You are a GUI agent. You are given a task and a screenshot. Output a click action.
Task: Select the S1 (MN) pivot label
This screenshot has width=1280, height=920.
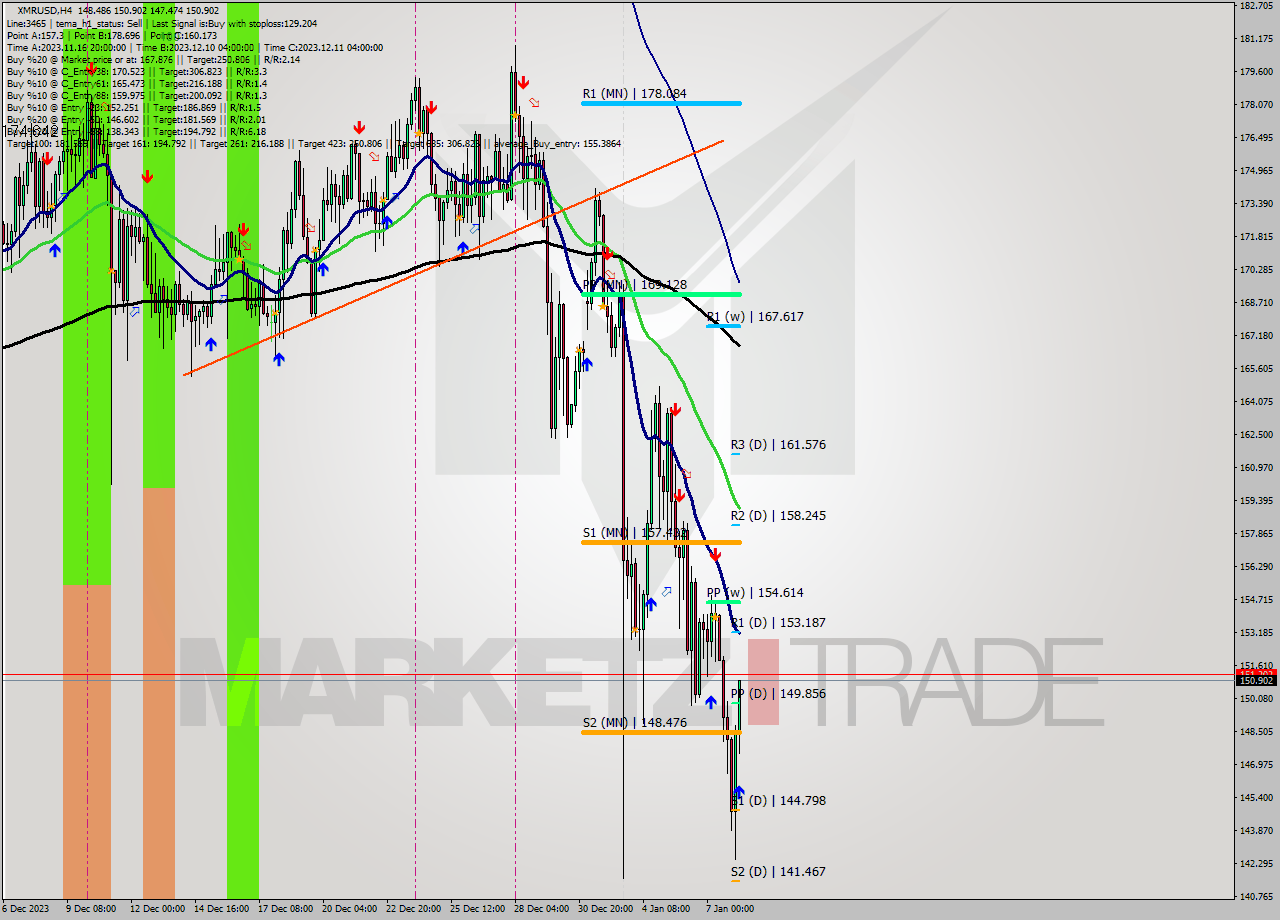point(635,532)
